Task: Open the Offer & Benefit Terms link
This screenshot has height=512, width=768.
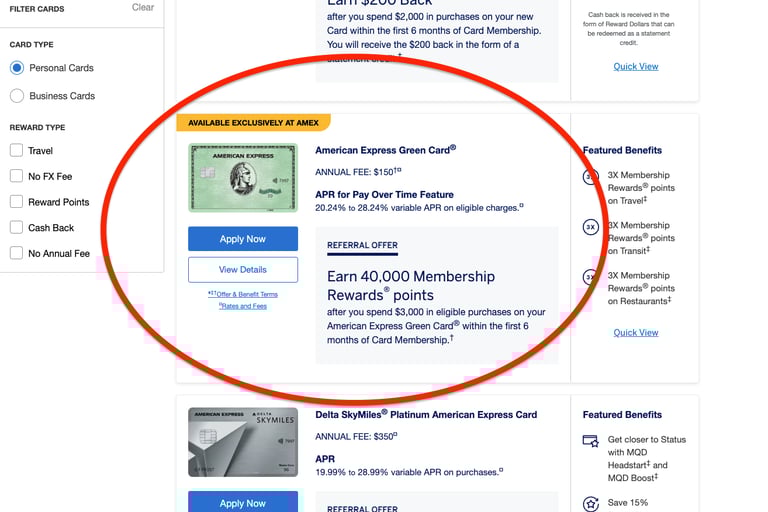Action: point(243,294)
